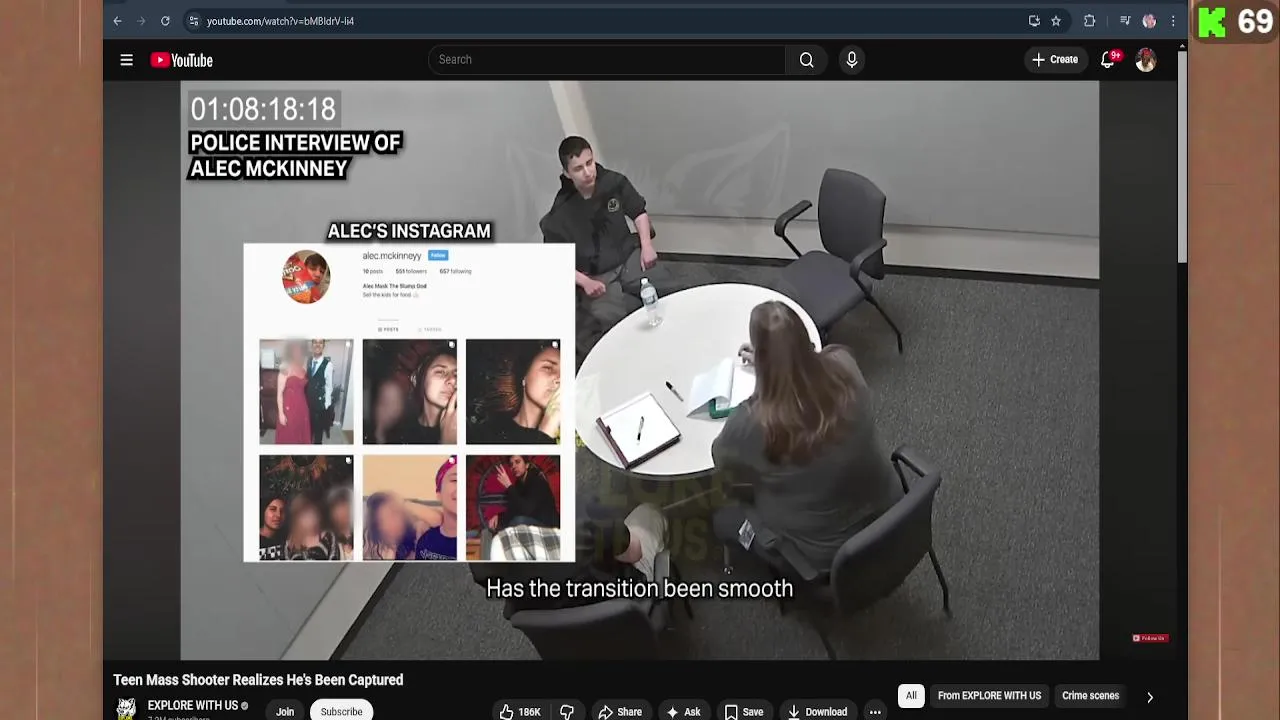Show more chips with right chevron

coord(1150,697)
